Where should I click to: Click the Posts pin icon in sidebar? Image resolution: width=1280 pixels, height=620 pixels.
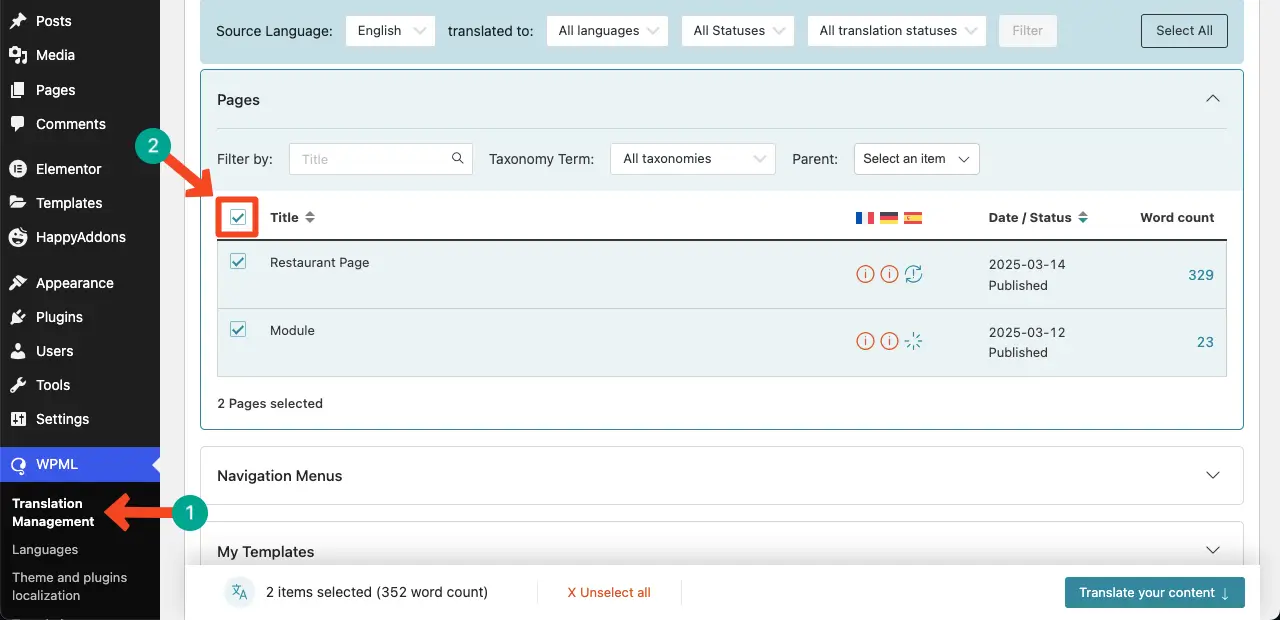[x=18, y=21]
